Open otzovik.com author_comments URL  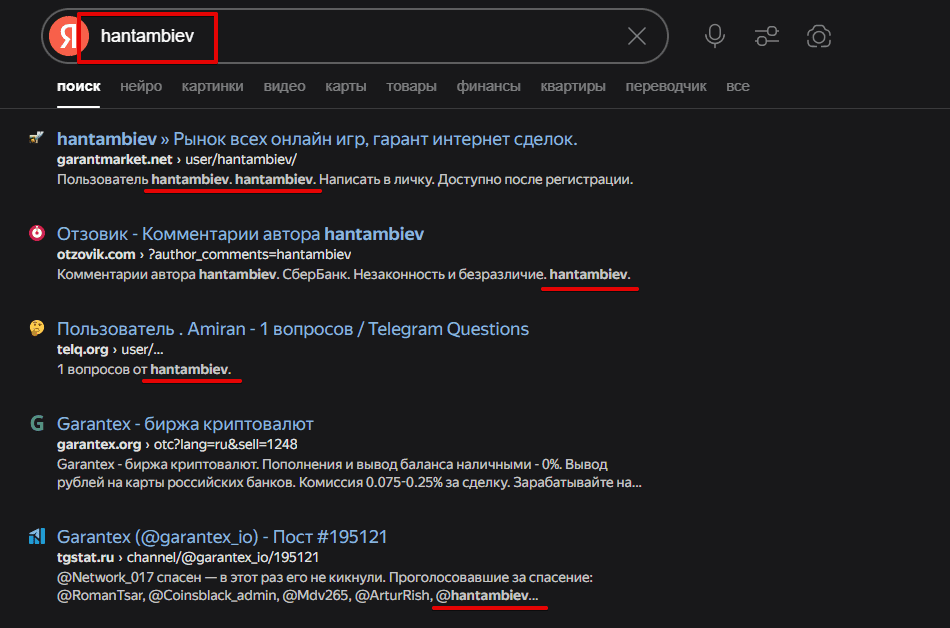[204, 255]
